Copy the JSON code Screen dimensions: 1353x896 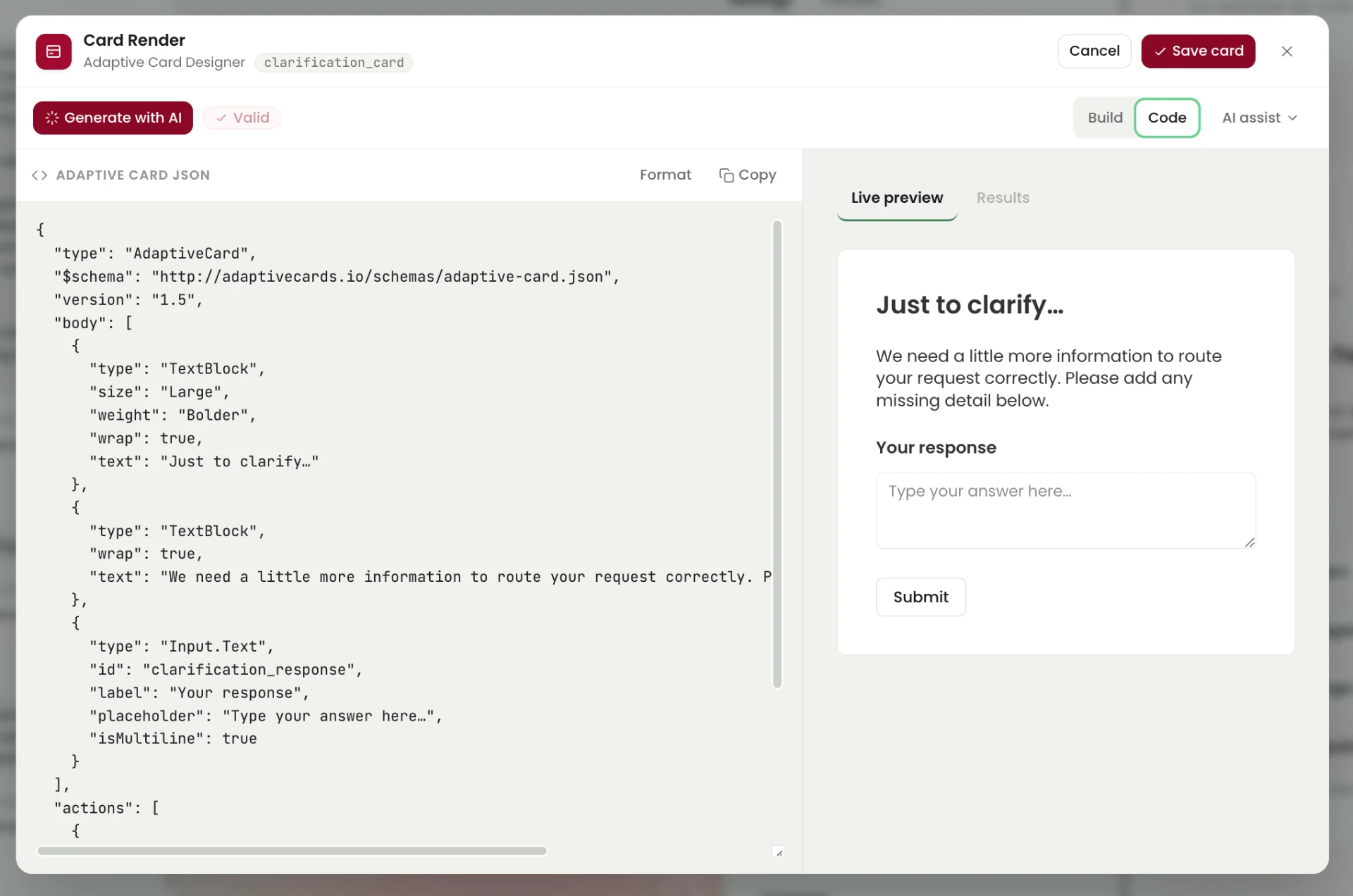tap(748, 175)
